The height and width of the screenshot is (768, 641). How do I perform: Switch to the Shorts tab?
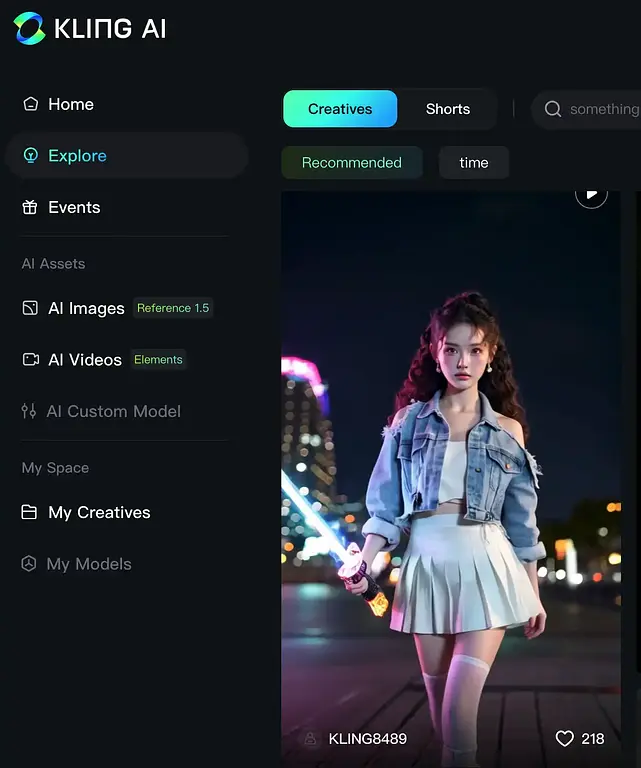click(447, 109)
